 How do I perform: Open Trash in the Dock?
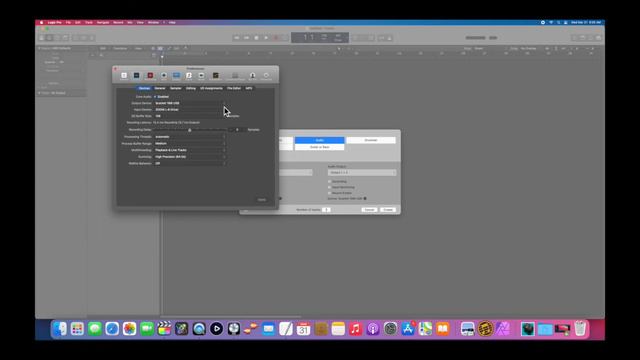580,329
